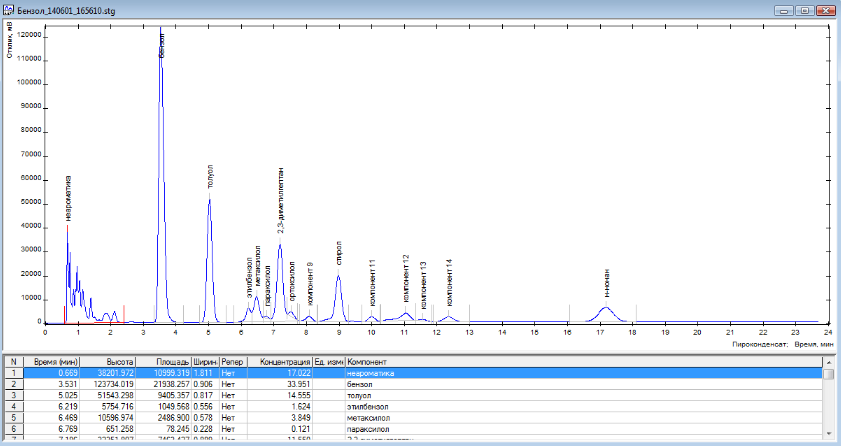Click the 'толуол' peak label on the chart
Viewport: 841px width, 446px height.
pos(209,177)
